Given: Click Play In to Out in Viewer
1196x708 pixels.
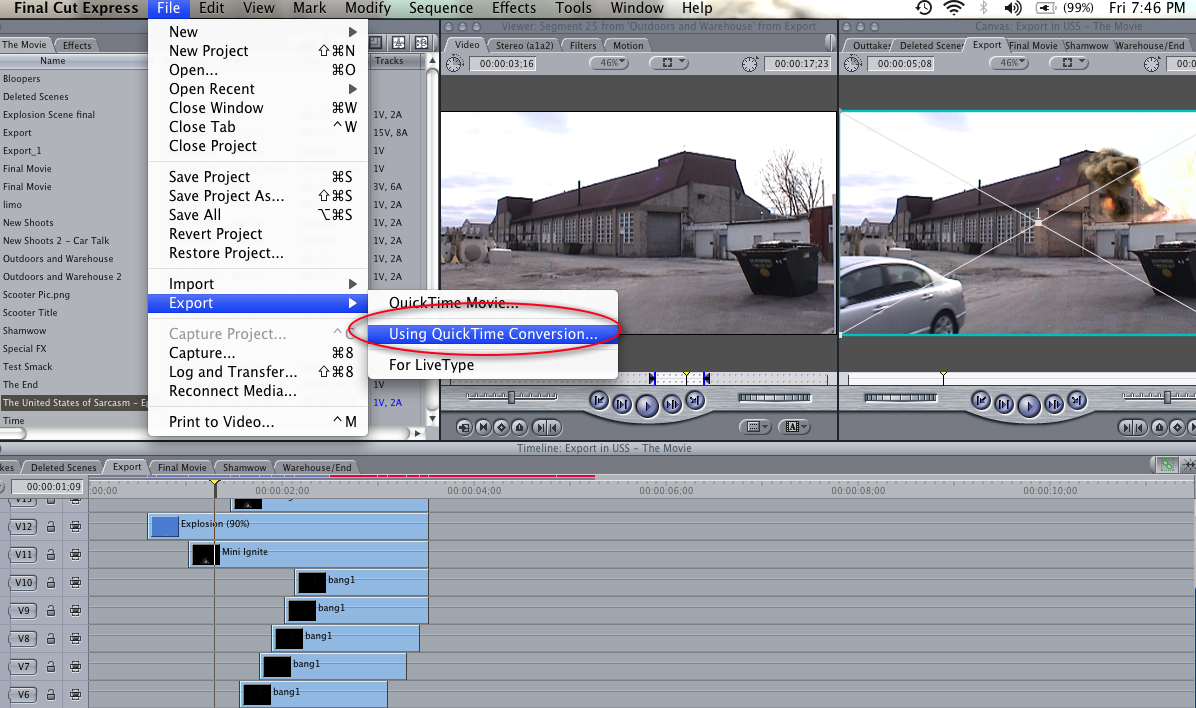Looking at the screenshot, I should [x=622, y=404].
